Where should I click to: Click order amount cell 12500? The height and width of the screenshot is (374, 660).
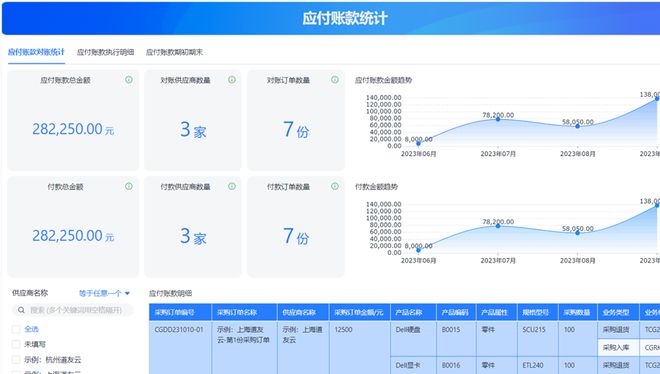pos(359,347)
